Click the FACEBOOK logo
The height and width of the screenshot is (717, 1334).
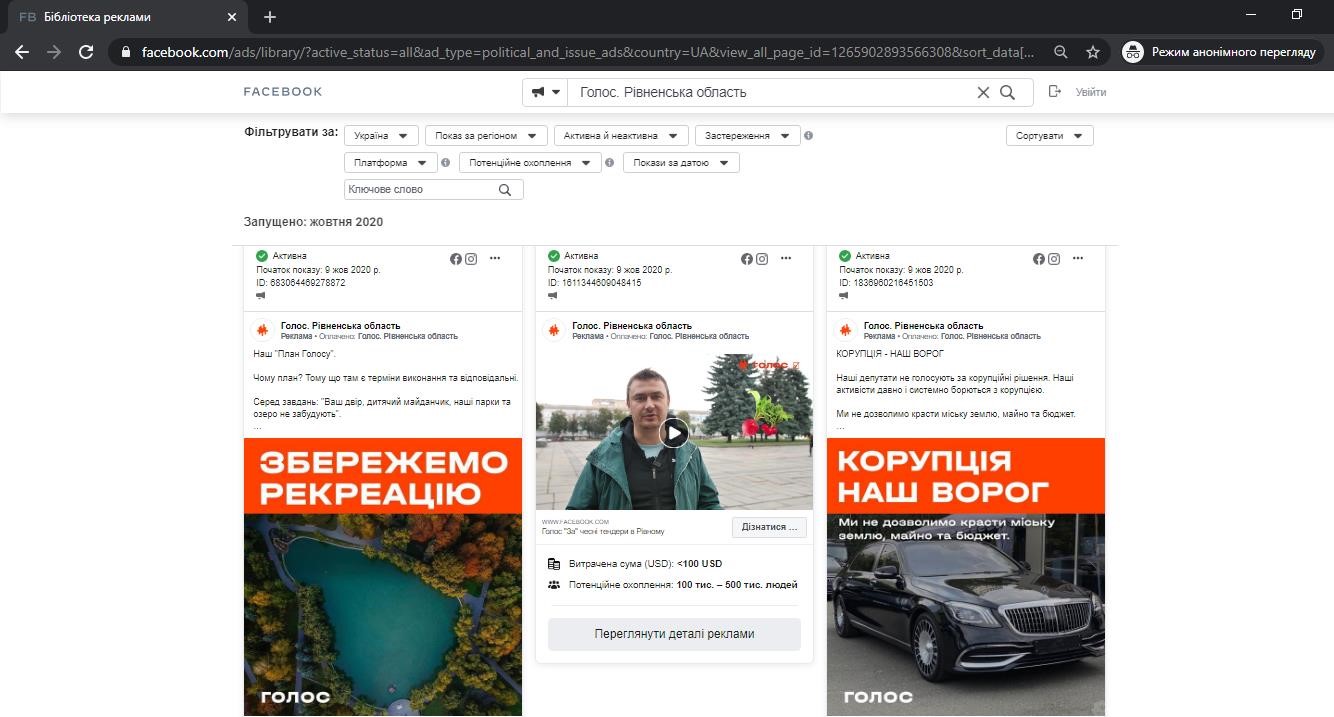point(283,92)
